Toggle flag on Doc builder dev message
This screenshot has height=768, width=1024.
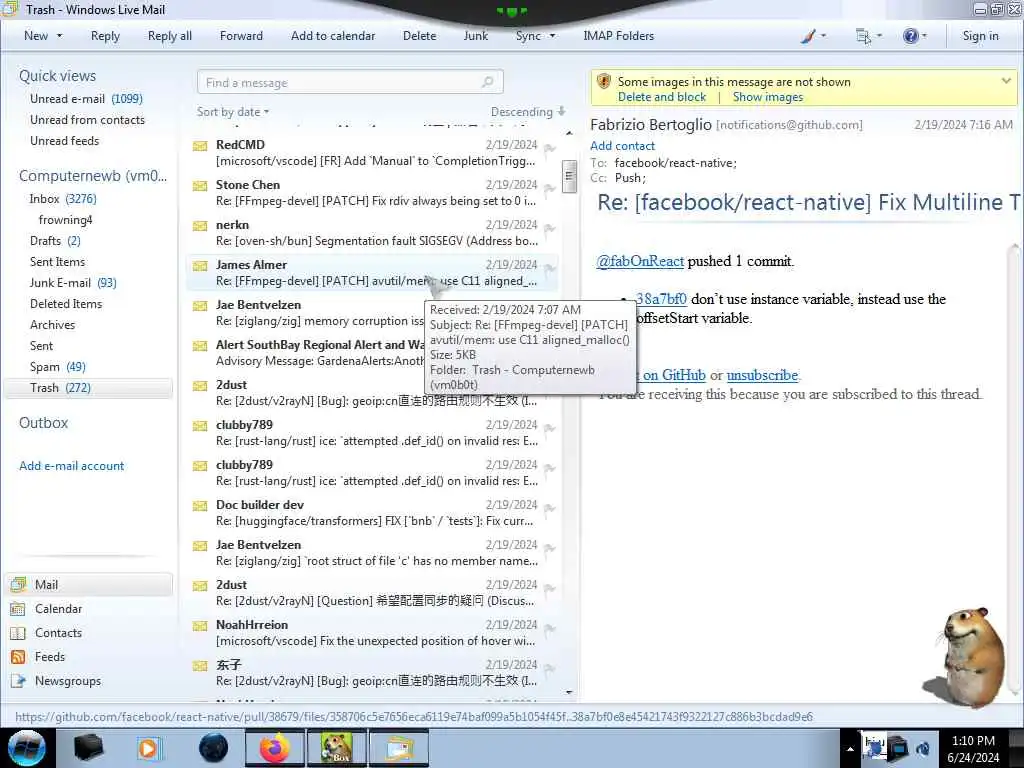click(549, 509)
